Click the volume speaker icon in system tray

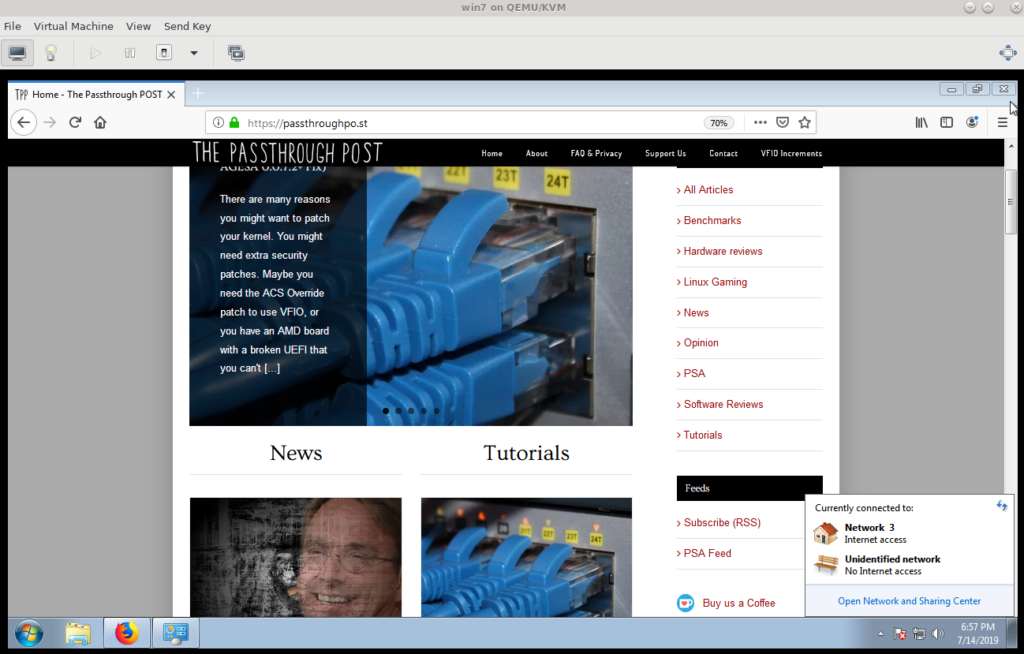pos(937,633)
